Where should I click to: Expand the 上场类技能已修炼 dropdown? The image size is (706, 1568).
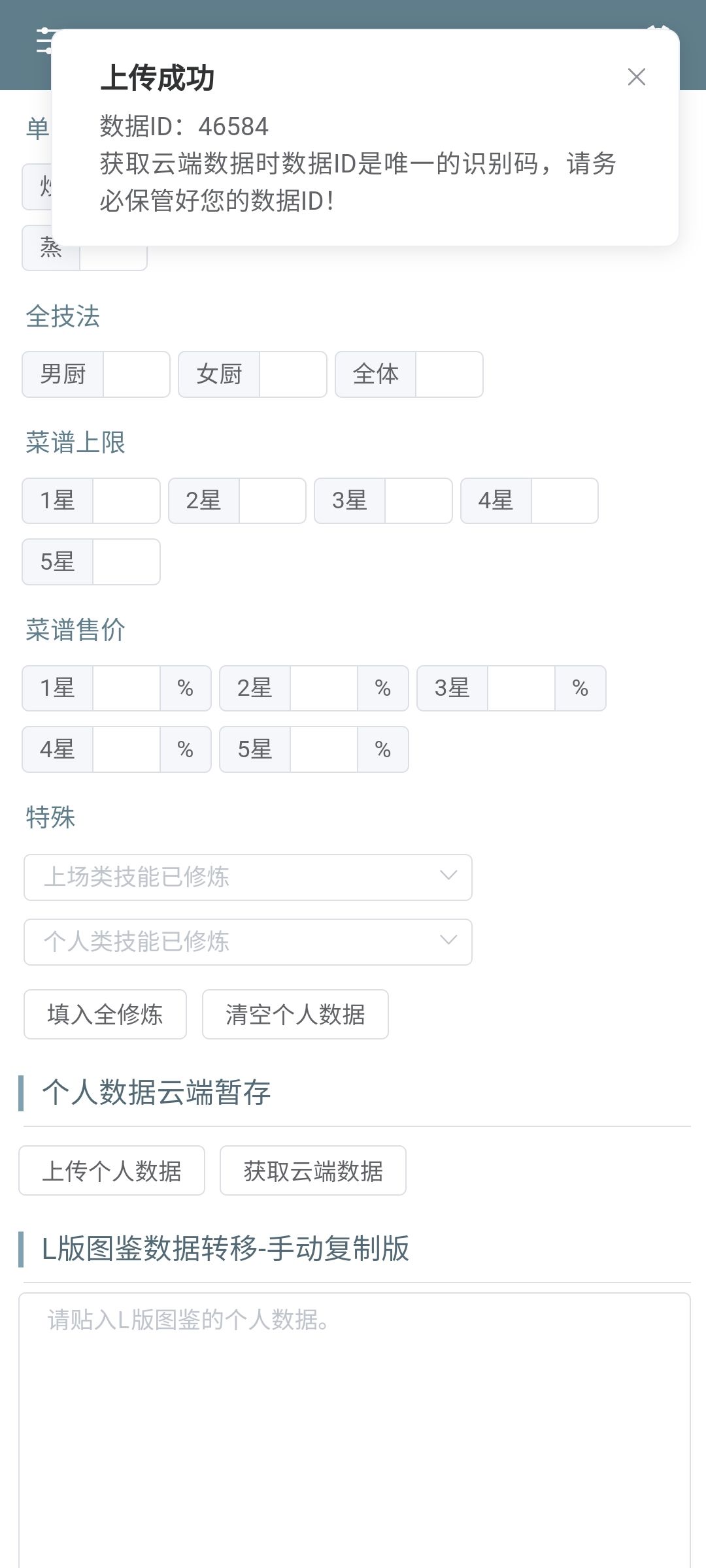click(x=248, y=877)
